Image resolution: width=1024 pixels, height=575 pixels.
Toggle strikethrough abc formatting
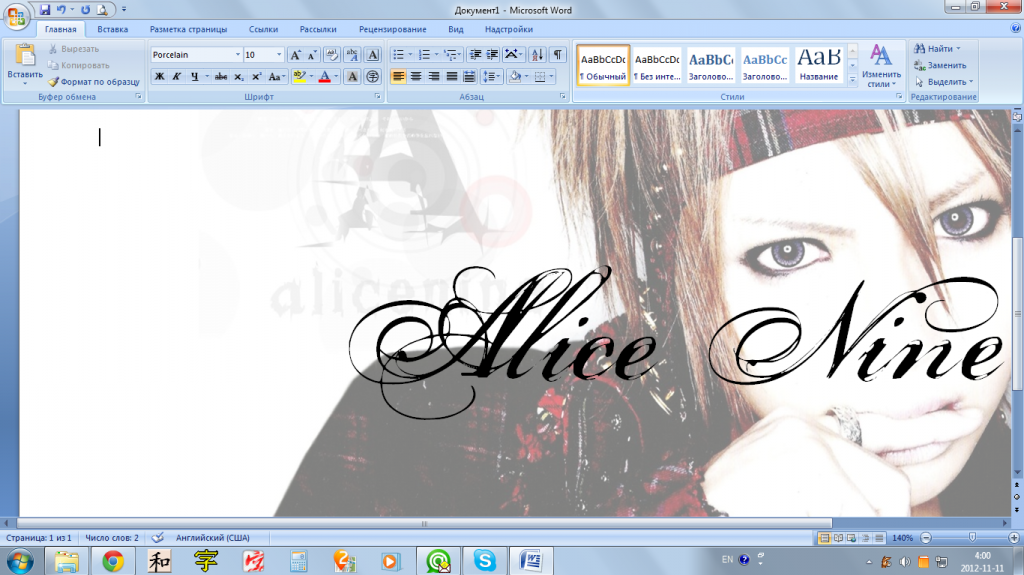point(221,76)
